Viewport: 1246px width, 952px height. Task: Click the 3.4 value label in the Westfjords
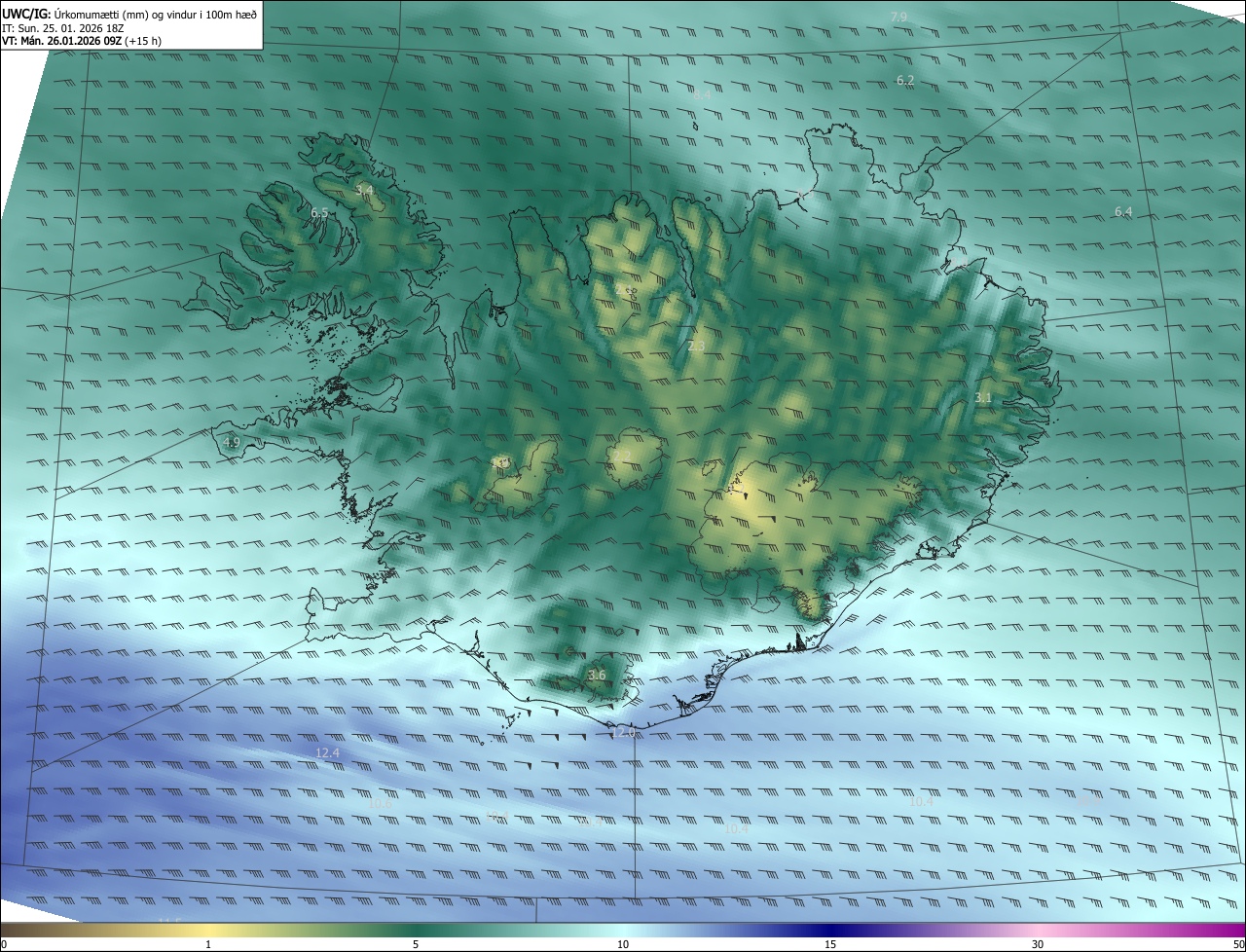tap(364, 191)
